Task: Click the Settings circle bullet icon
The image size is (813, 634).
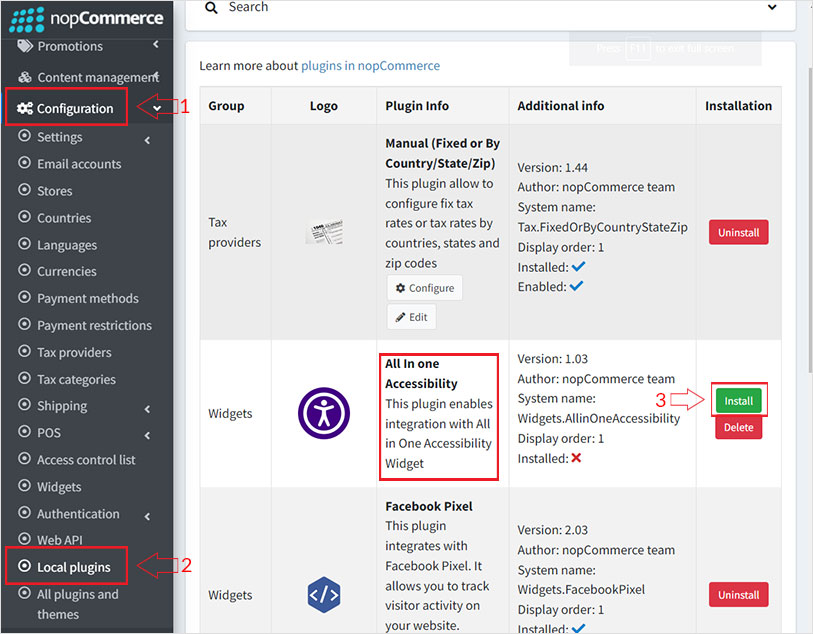Action: [x=24, y=136]
